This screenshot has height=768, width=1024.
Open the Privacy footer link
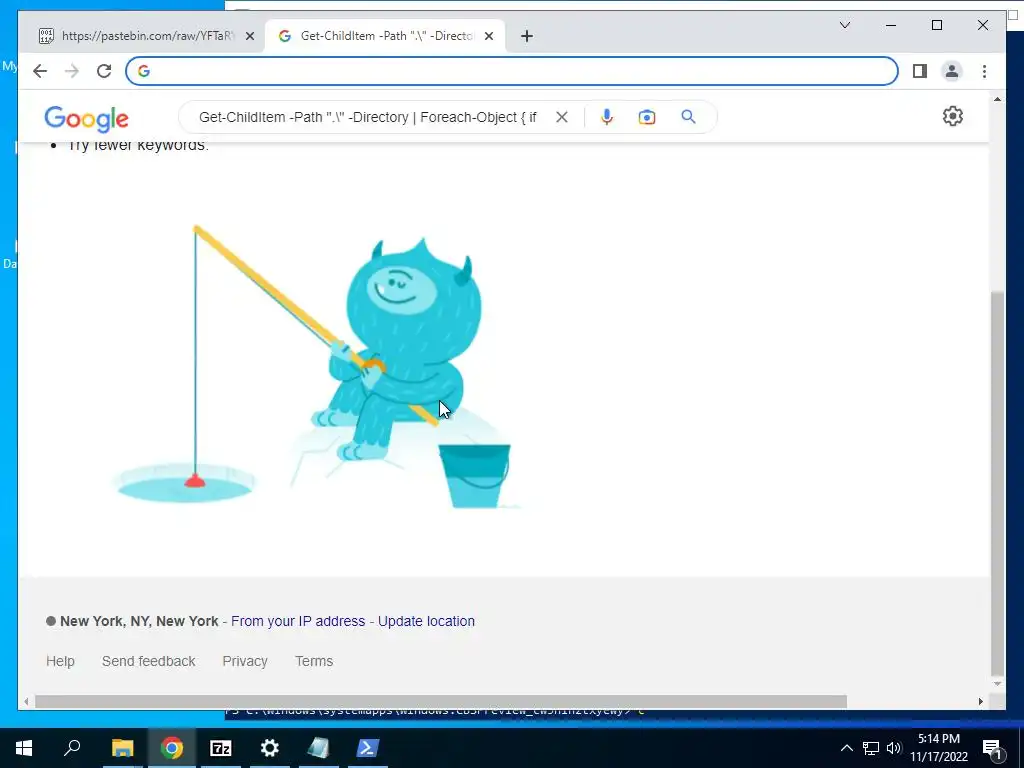click(245, 661)
